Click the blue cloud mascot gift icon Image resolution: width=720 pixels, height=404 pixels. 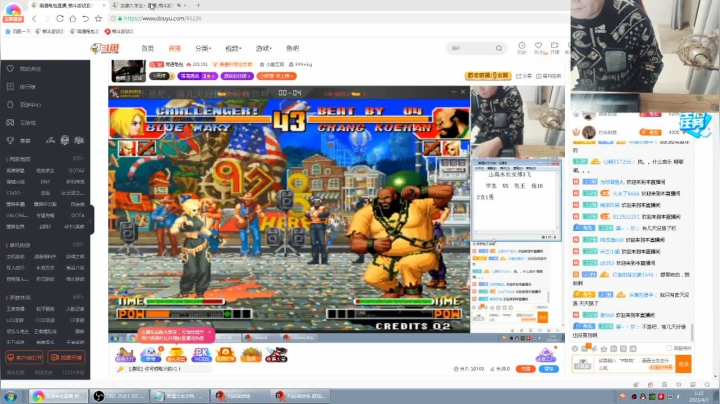[150, 354]
